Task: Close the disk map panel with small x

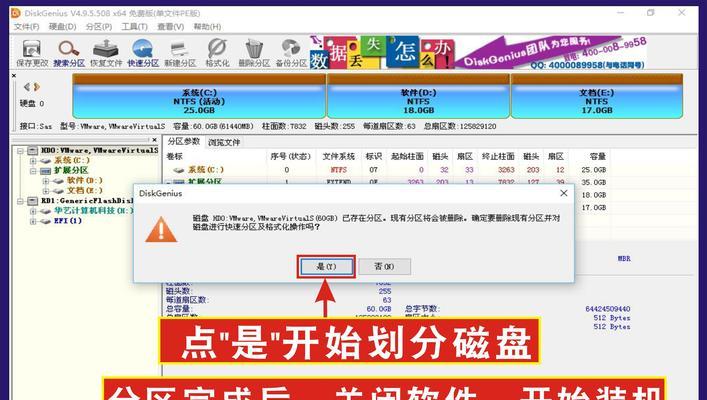Action: [x=14, y=76]
